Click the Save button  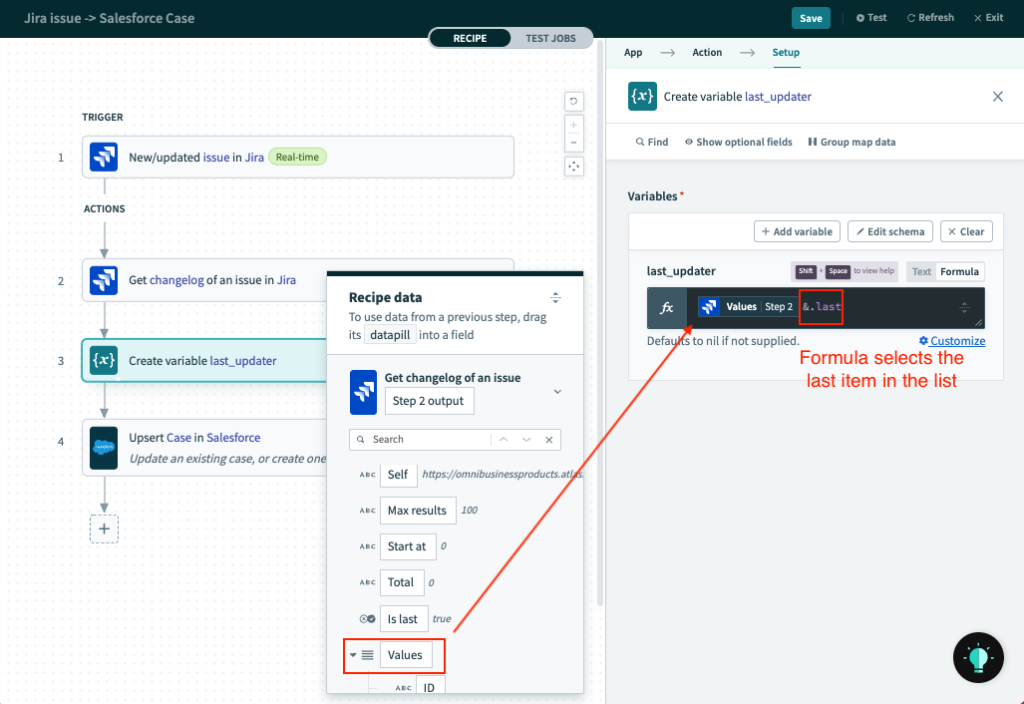[810, 17]
